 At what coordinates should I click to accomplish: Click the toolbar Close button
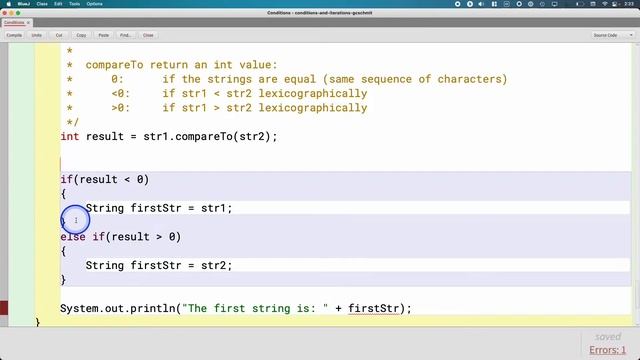click(148, 36)
